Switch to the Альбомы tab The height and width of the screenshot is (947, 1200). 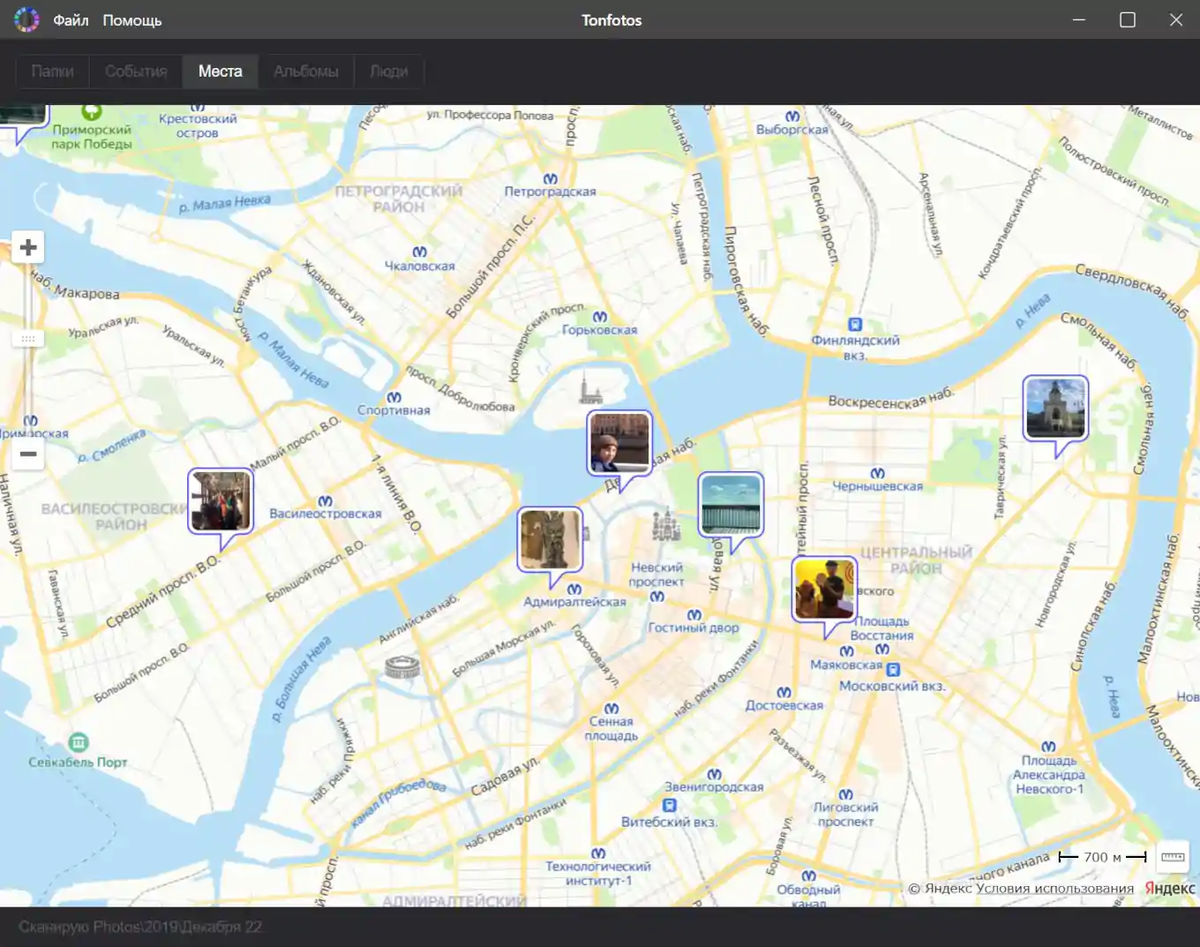coord(306,72)
